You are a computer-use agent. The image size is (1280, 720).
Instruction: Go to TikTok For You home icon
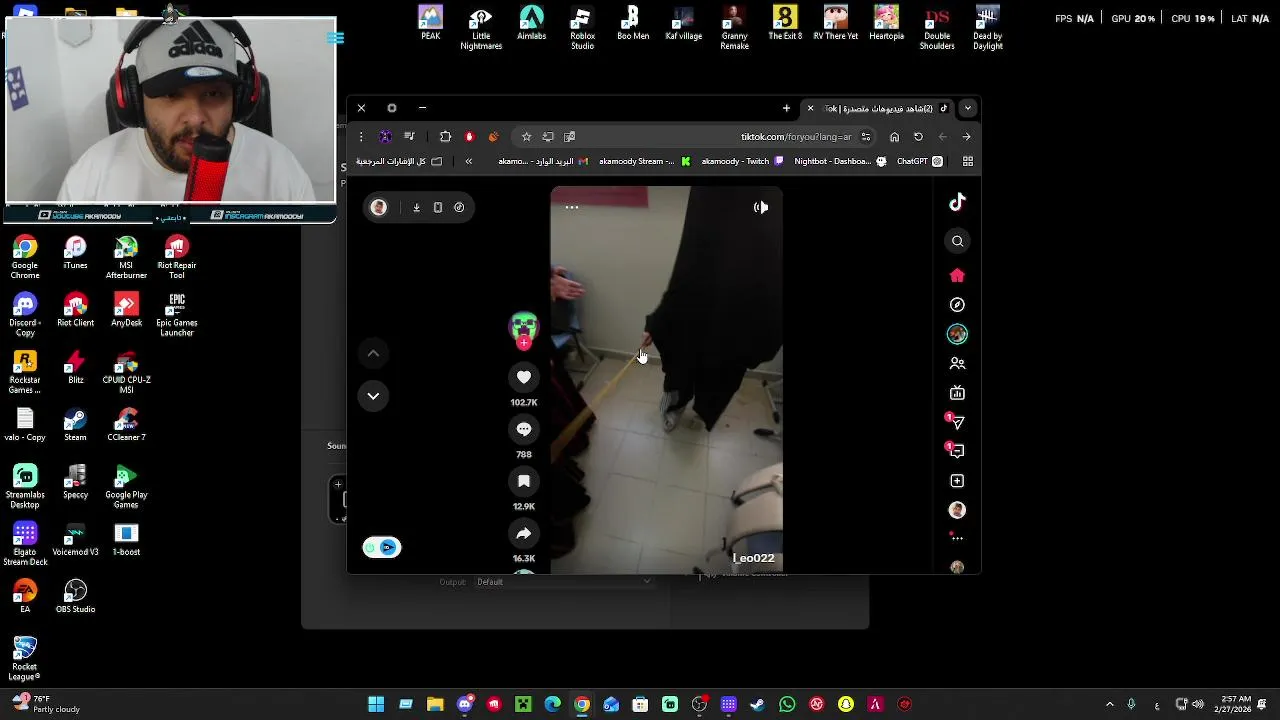[957, 275]
